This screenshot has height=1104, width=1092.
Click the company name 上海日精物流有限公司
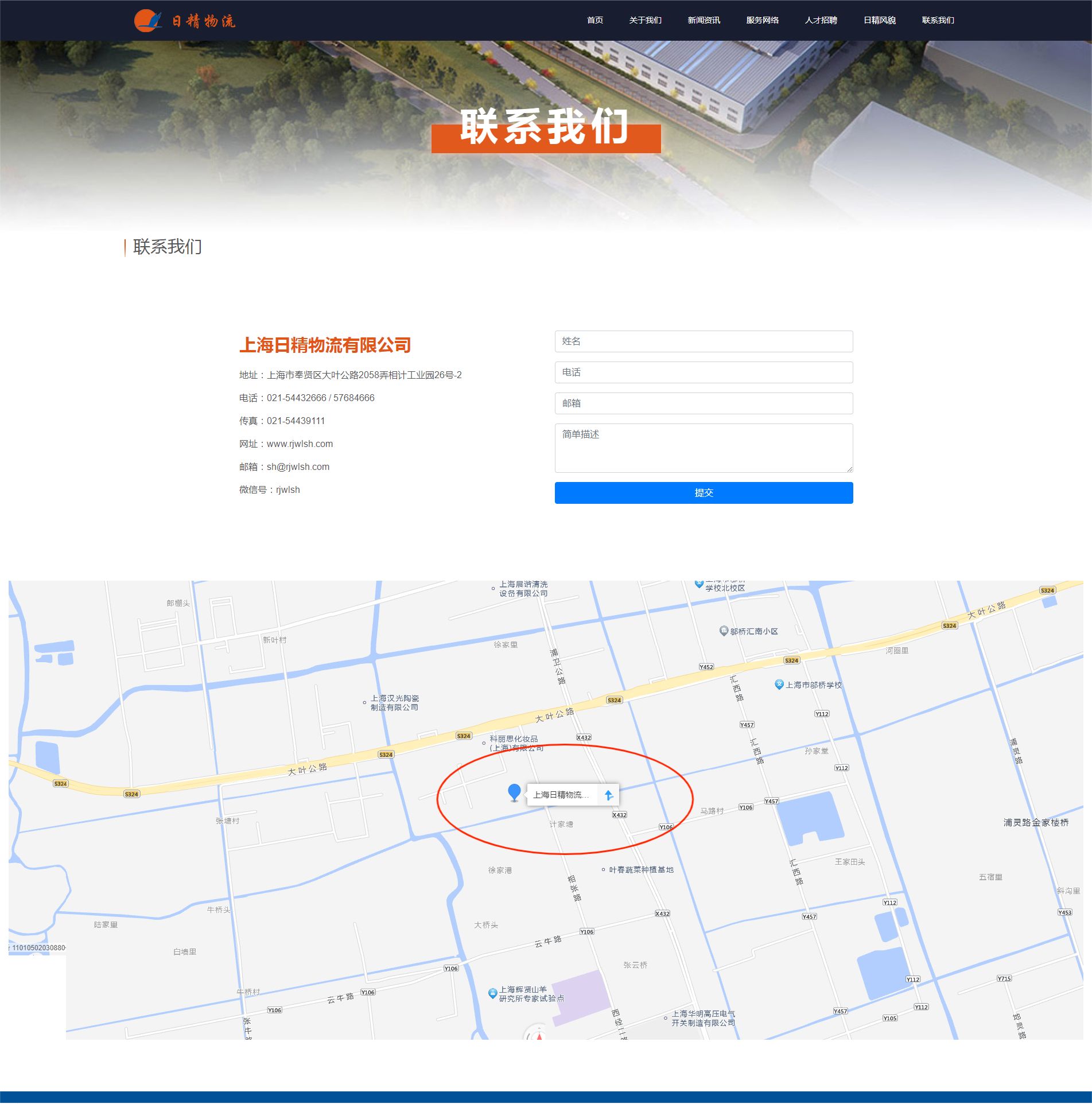(325, 345)
